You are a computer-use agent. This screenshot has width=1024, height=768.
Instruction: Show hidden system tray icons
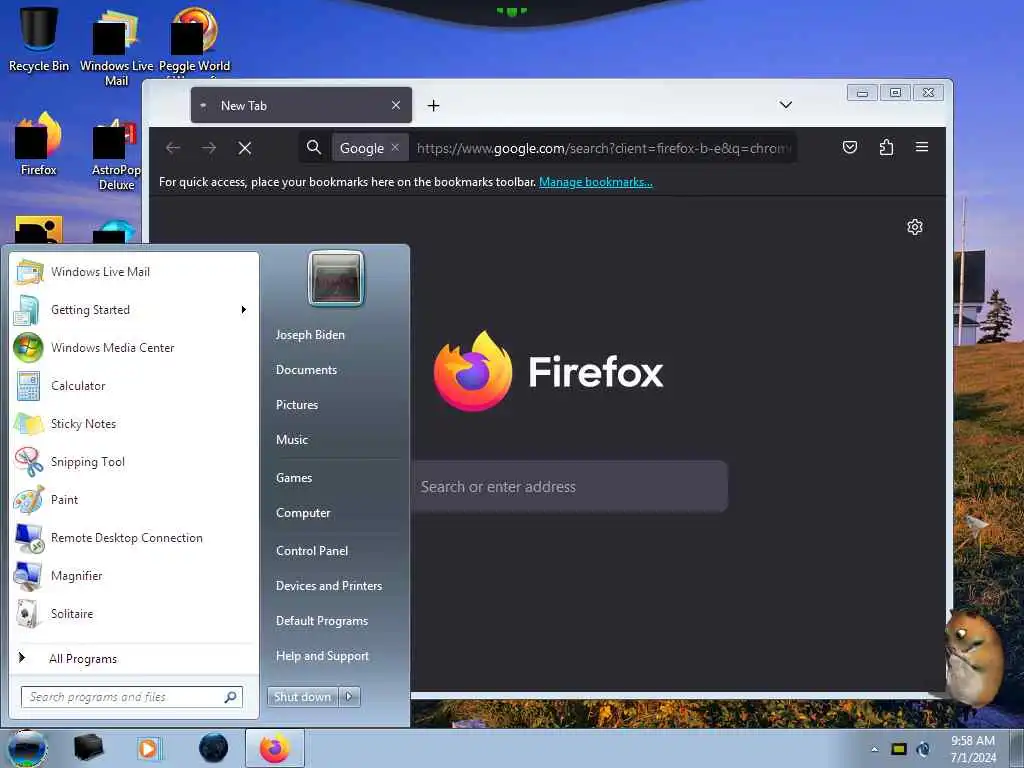(x=874, y=749)
